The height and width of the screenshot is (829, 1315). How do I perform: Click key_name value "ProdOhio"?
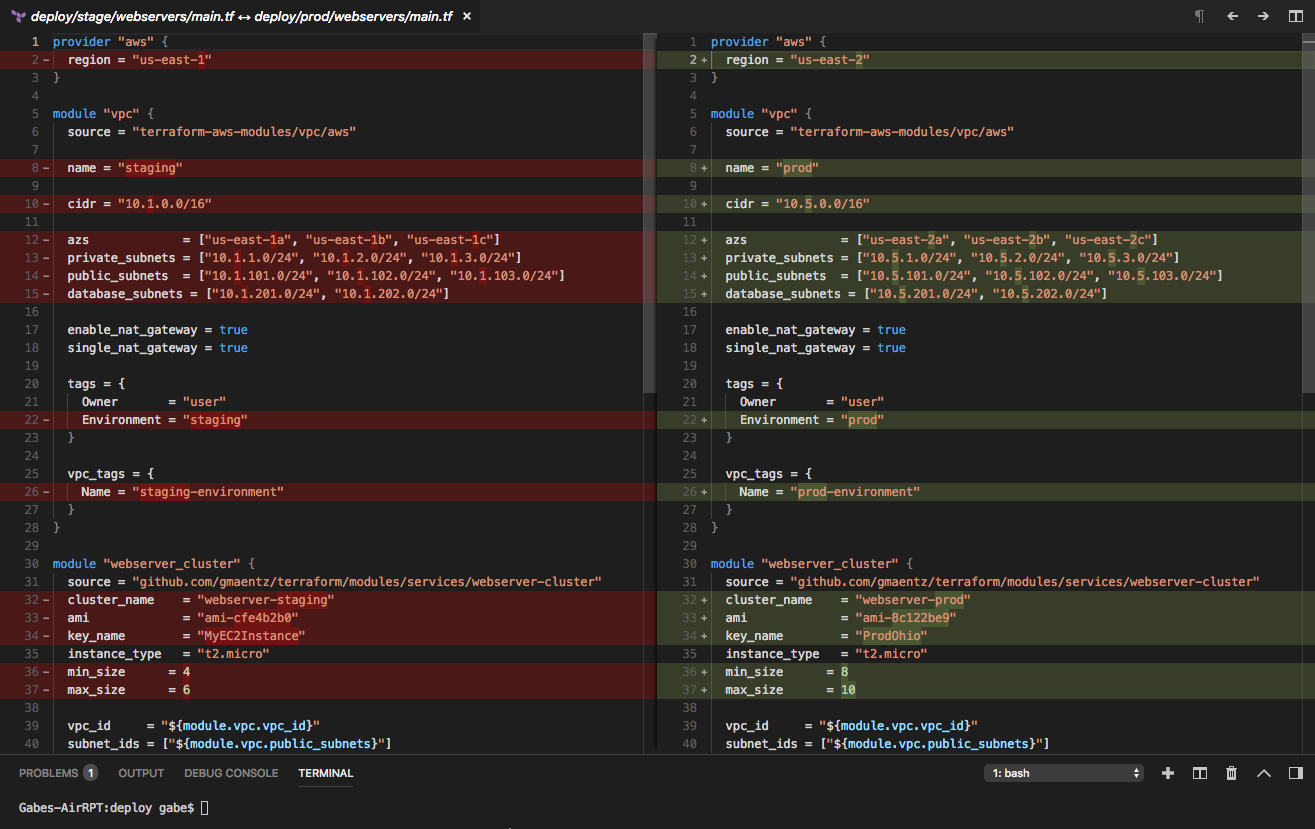(x=891, y=636)
